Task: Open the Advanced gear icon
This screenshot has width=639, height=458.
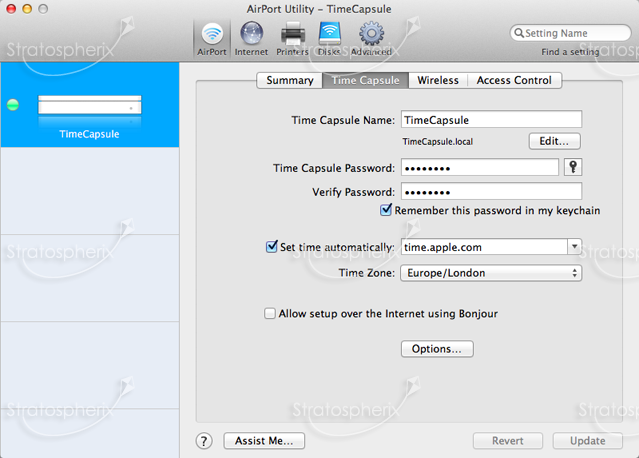Action: click(x=371, y=39)
